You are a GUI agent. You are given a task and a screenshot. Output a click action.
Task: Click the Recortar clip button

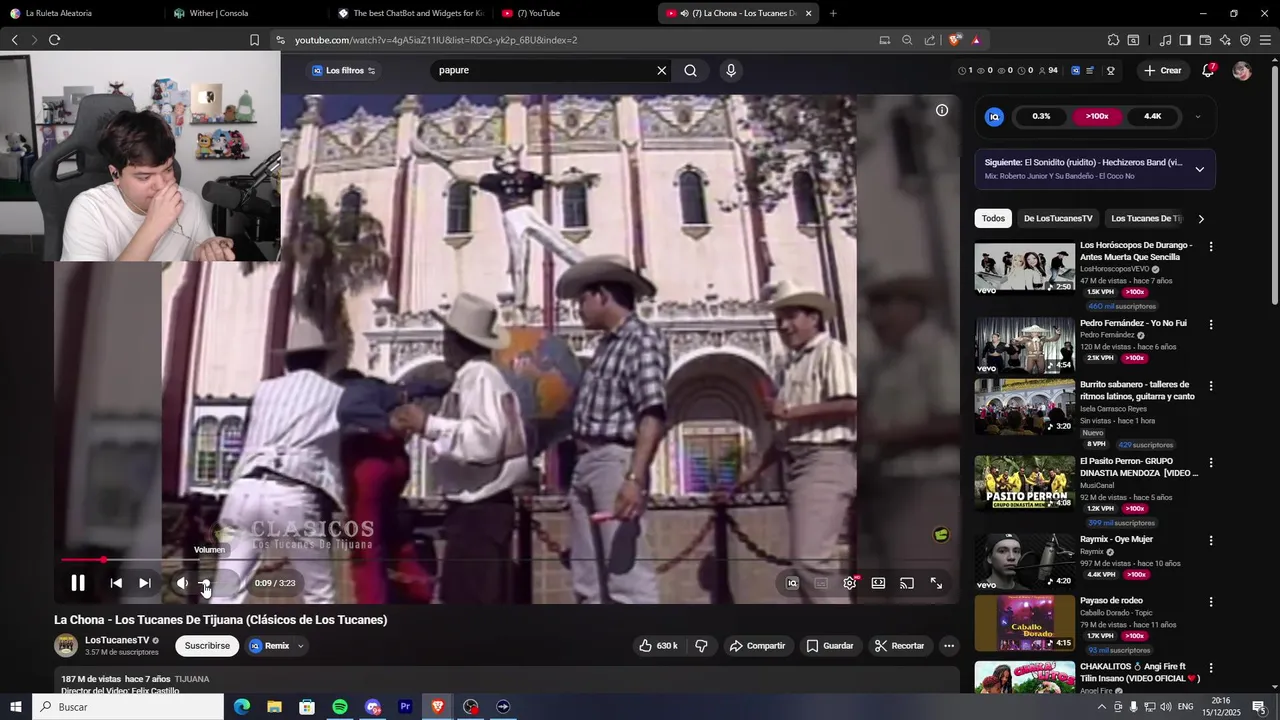[899, 646]
